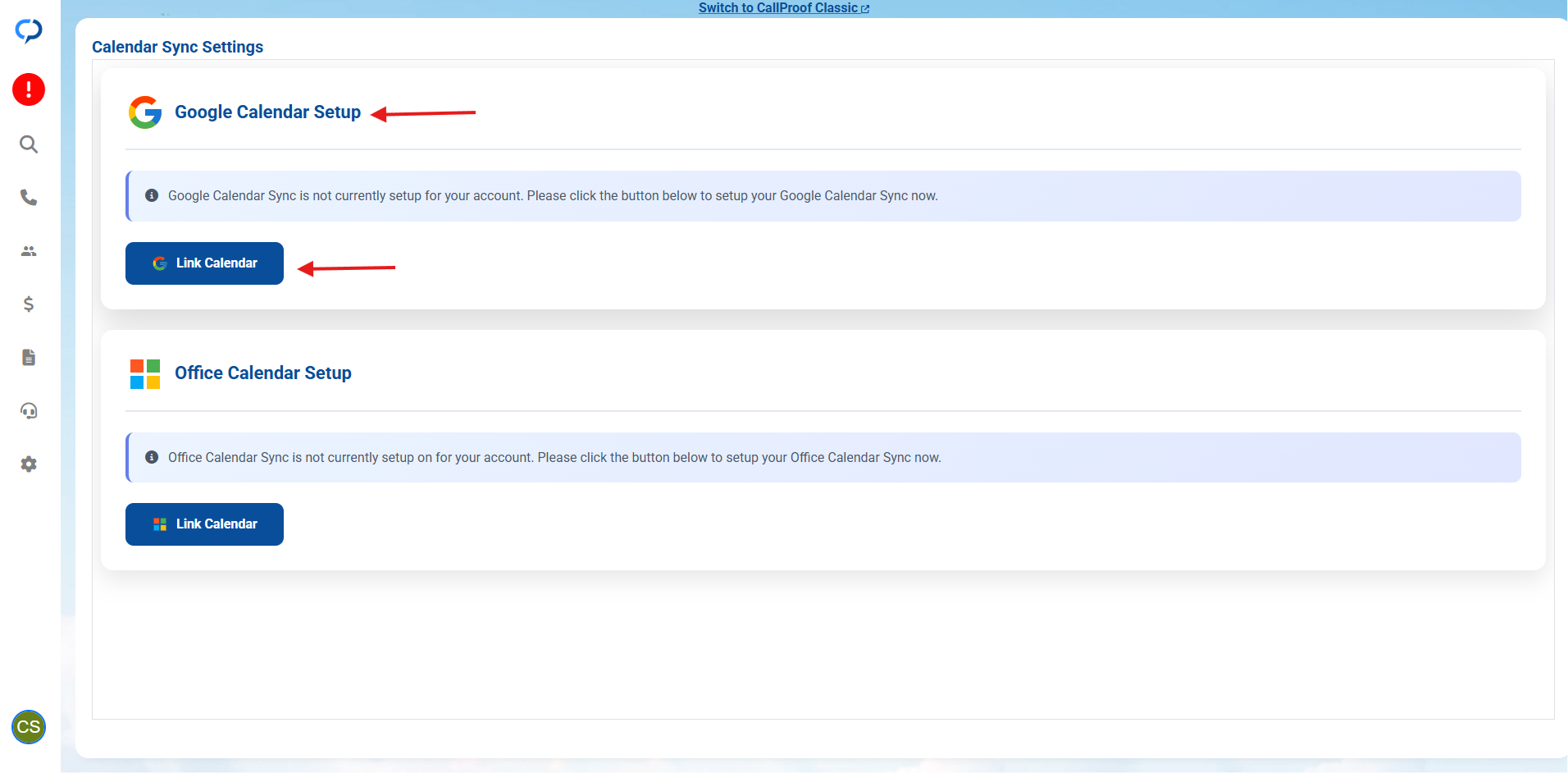The width and height of the screenshot is (1568, 773).
Task: Click the Google Calendar Sync not setup message
Action: (x=553, y=196)
